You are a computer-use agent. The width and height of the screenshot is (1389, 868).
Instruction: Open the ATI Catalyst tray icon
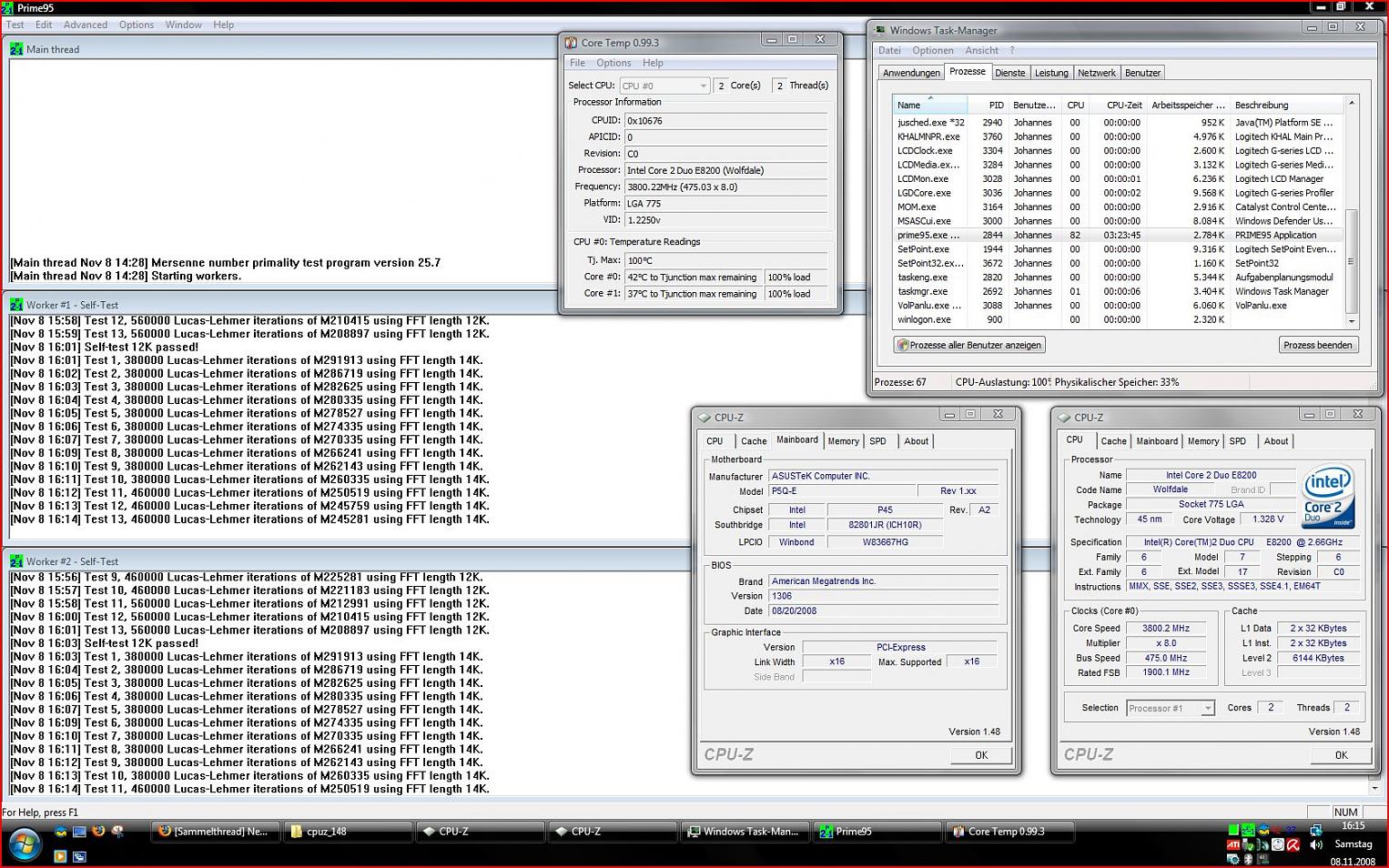point(1233,845)
